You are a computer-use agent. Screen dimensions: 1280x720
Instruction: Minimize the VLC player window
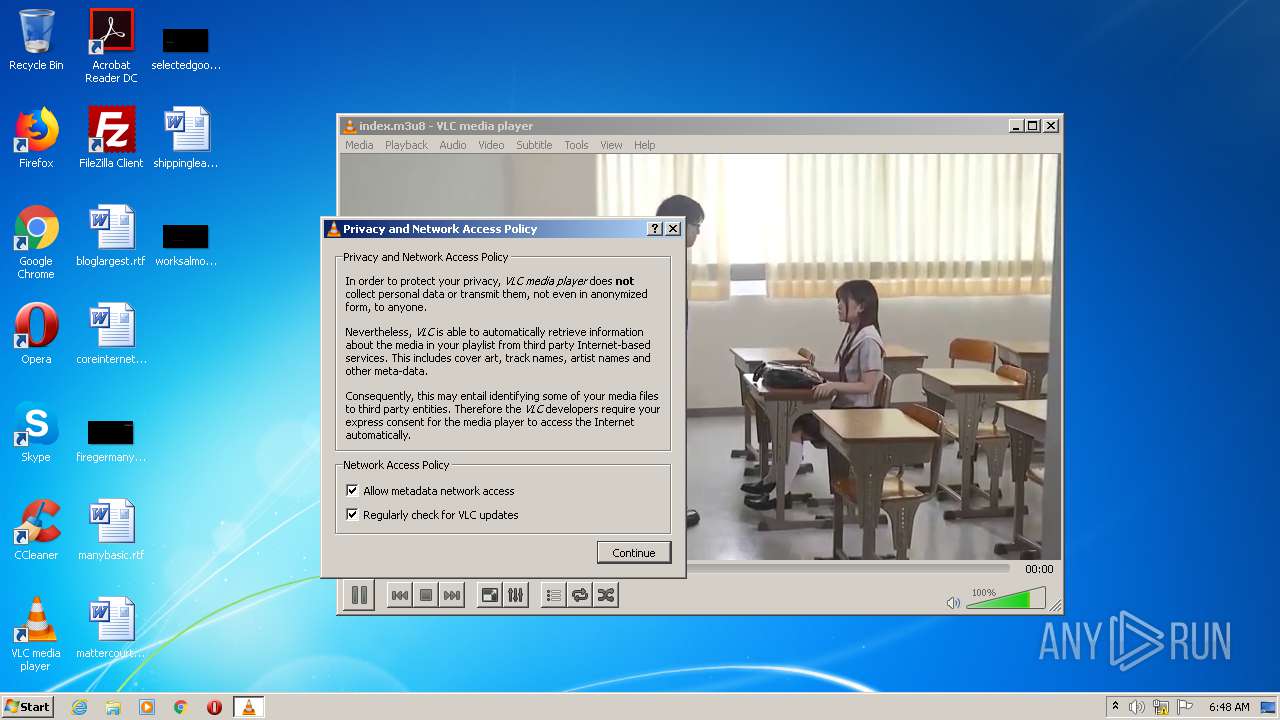coord(1016,126)
